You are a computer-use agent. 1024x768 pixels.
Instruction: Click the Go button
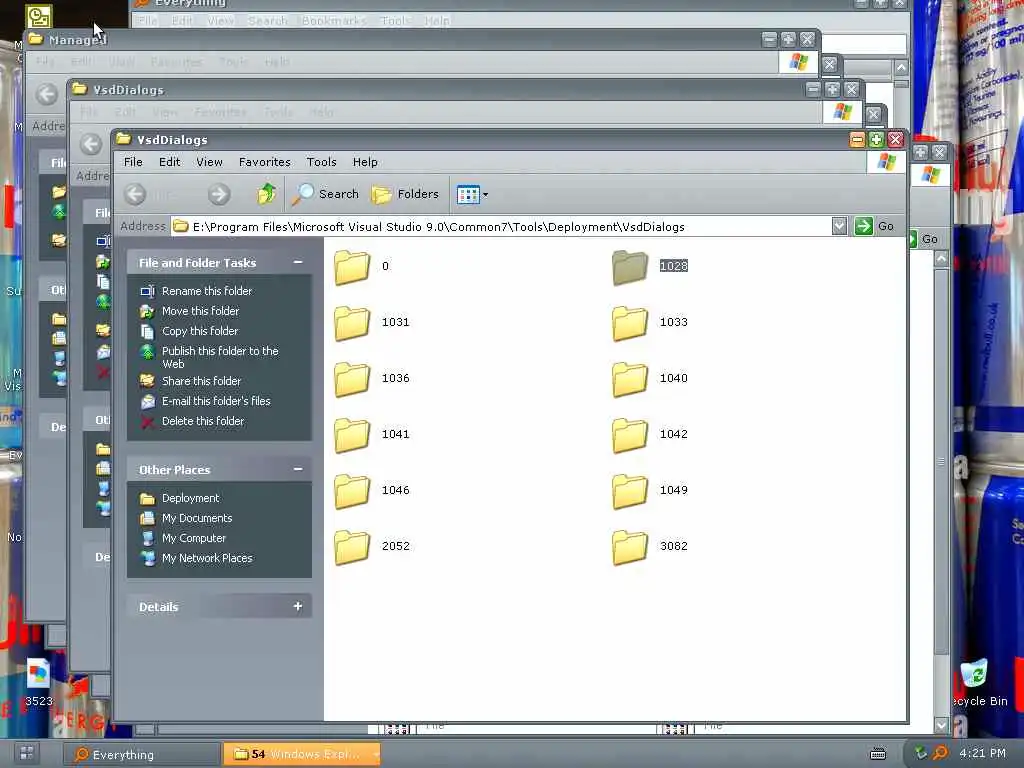874,227
